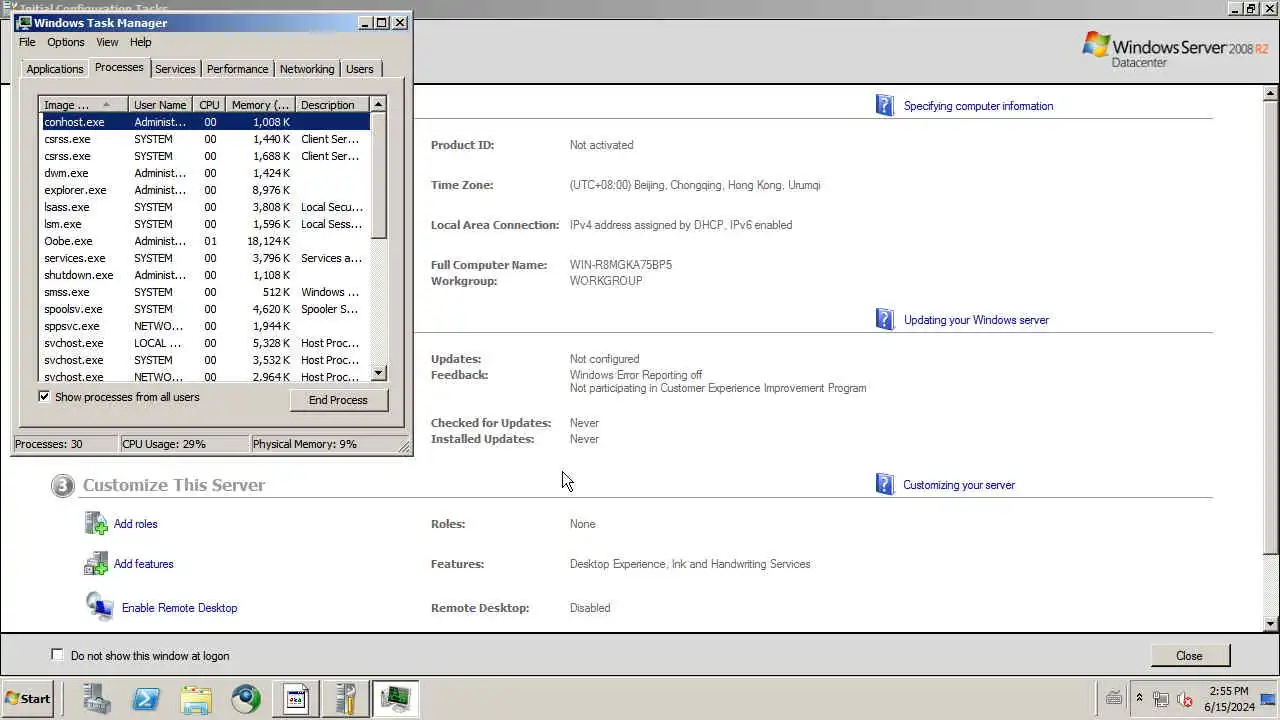Image resolution: width=1280 pixels, height=720 pixels.
Task: Switch to the Applications tab
Action: click(55, 69)
